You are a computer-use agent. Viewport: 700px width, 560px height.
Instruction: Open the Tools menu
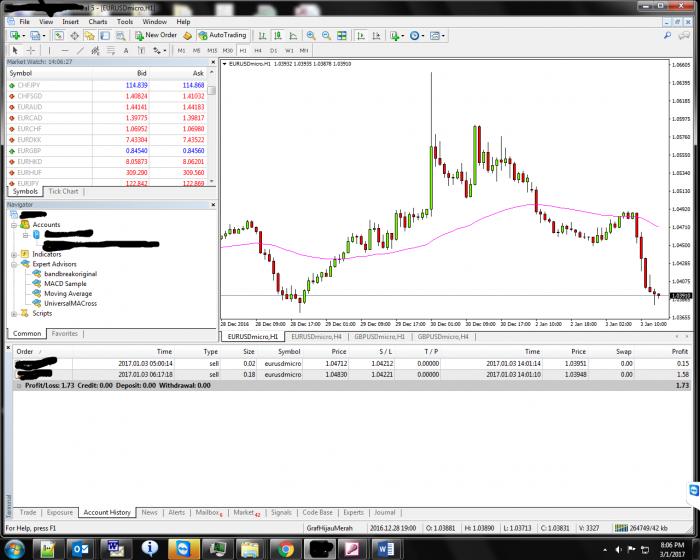tap(125, 21)
